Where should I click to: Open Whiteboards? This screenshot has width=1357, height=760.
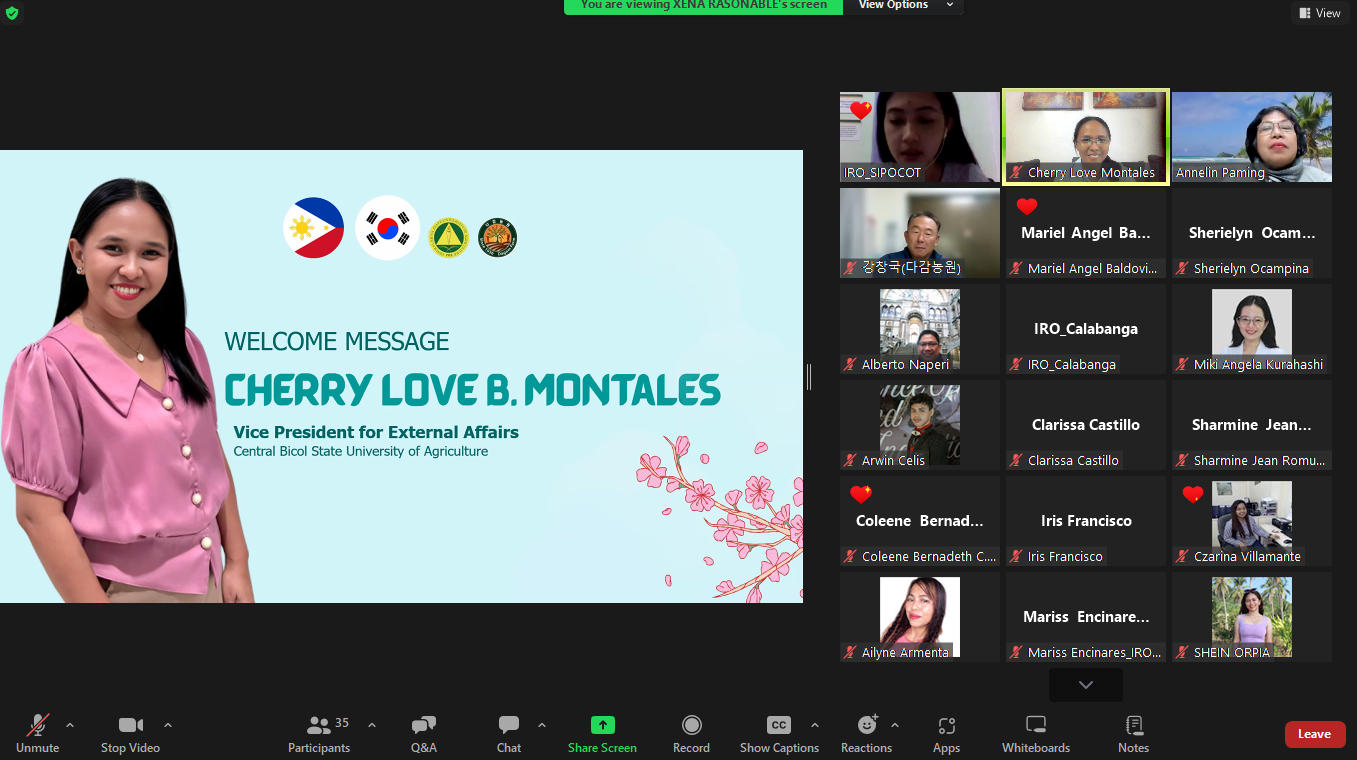tap(1036, 733)
